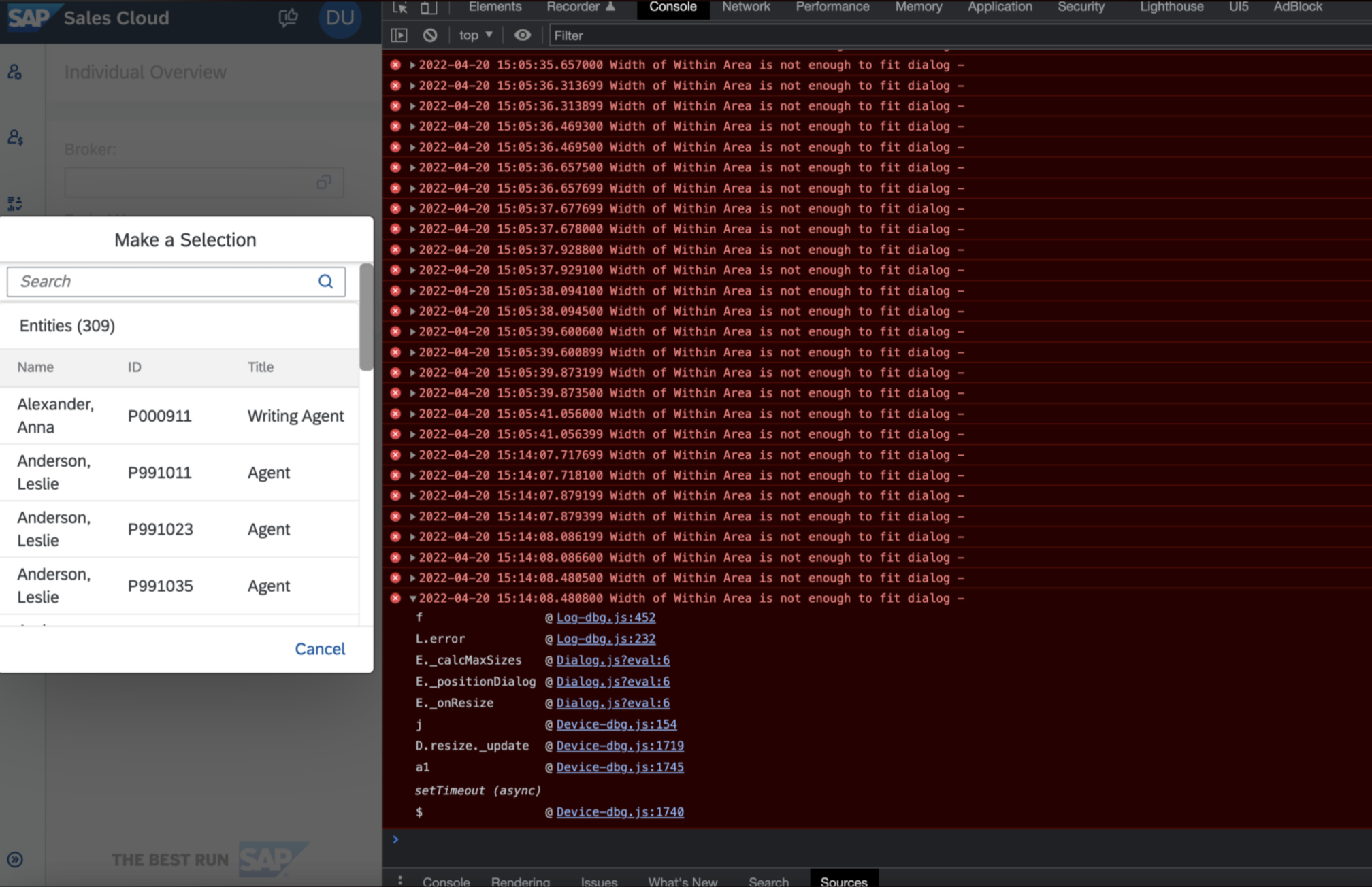1372x887 pixels.
Task: Click the search magnifier in selection dialog
Action: point(325,282)
